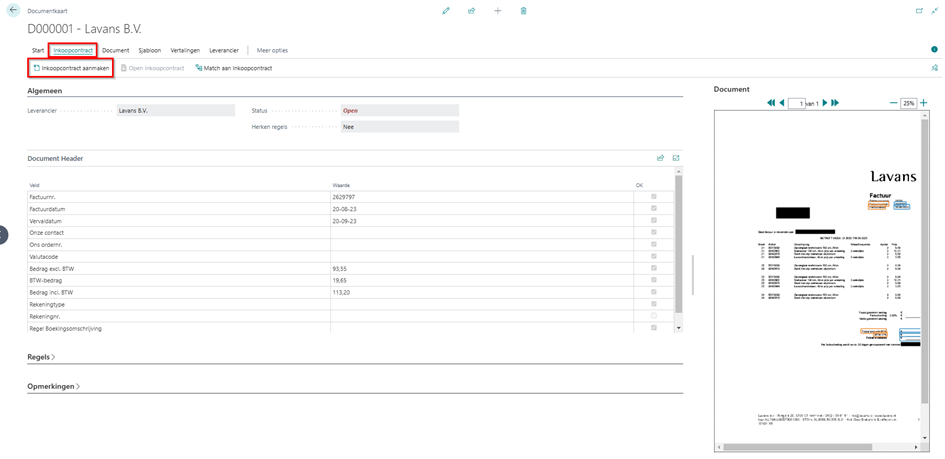Click the collapse page arrows icon

[x=935, y=10]
